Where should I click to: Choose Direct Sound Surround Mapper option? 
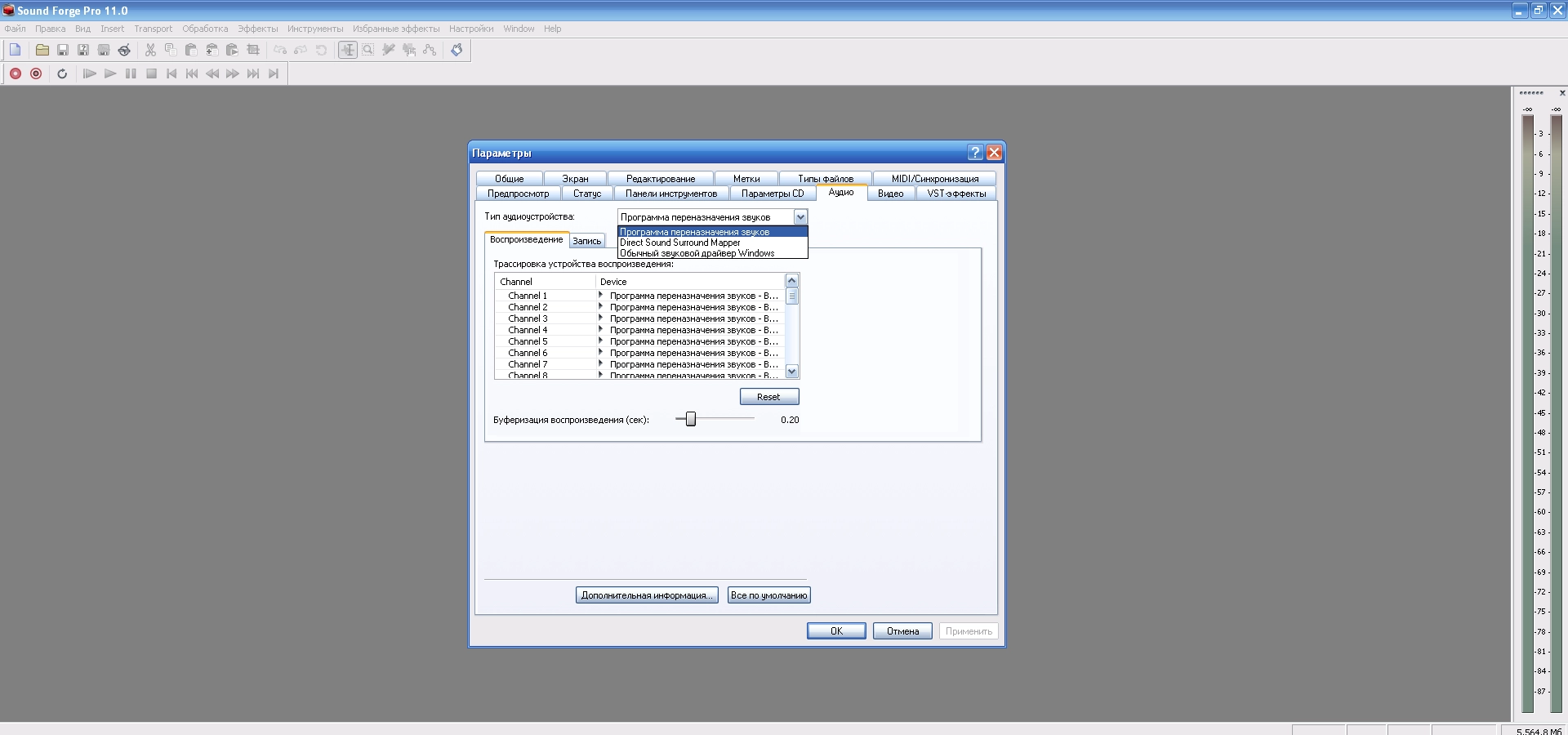713,243
